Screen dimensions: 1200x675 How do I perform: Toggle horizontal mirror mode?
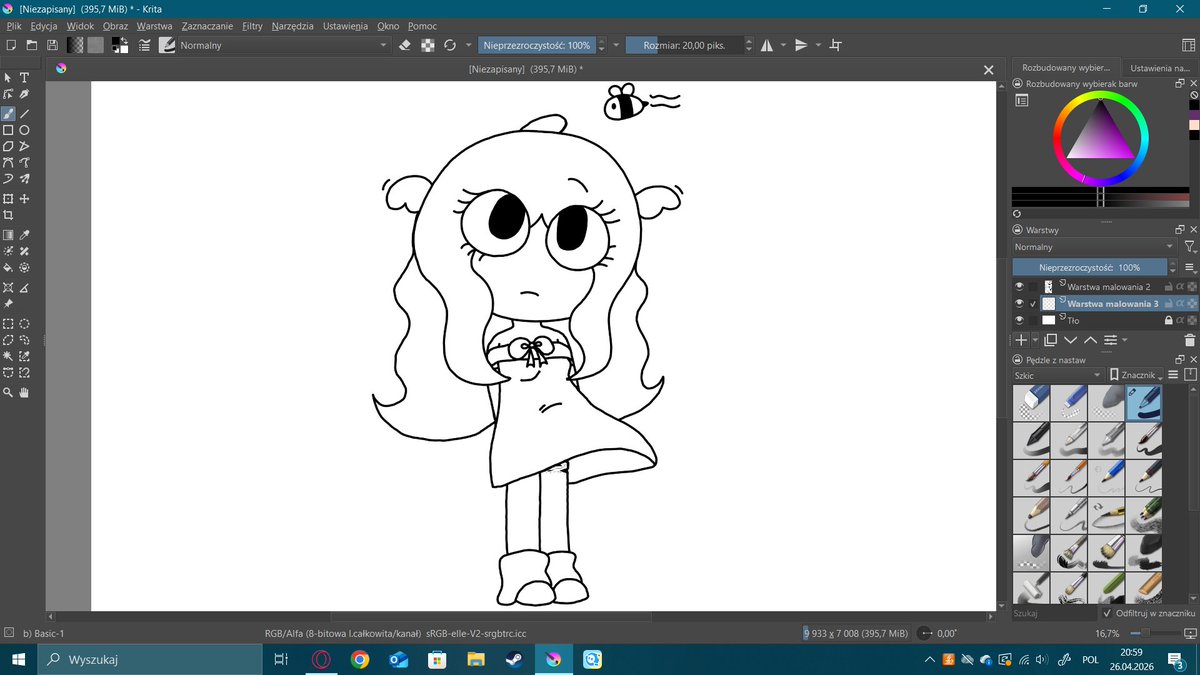(x=766, y=45)
